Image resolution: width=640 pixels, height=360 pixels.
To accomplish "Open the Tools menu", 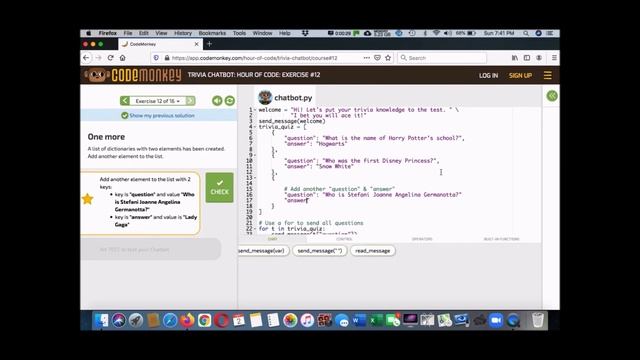I will (x=240, y=33).
